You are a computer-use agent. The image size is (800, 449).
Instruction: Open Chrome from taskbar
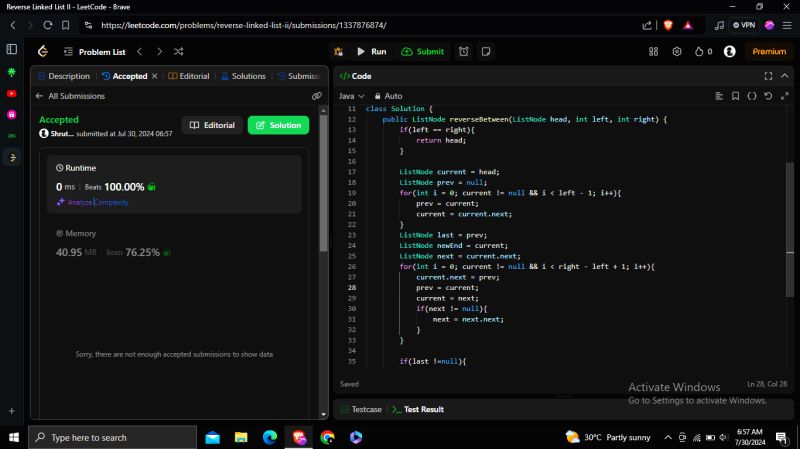click(x=327, y=437)
